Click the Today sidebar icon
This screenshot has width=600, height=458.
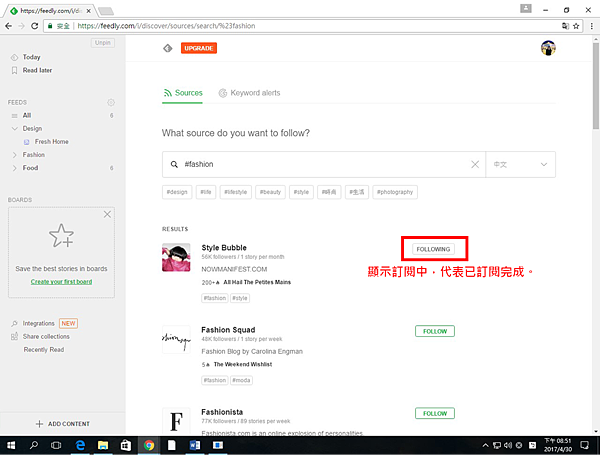coord(15,57)
